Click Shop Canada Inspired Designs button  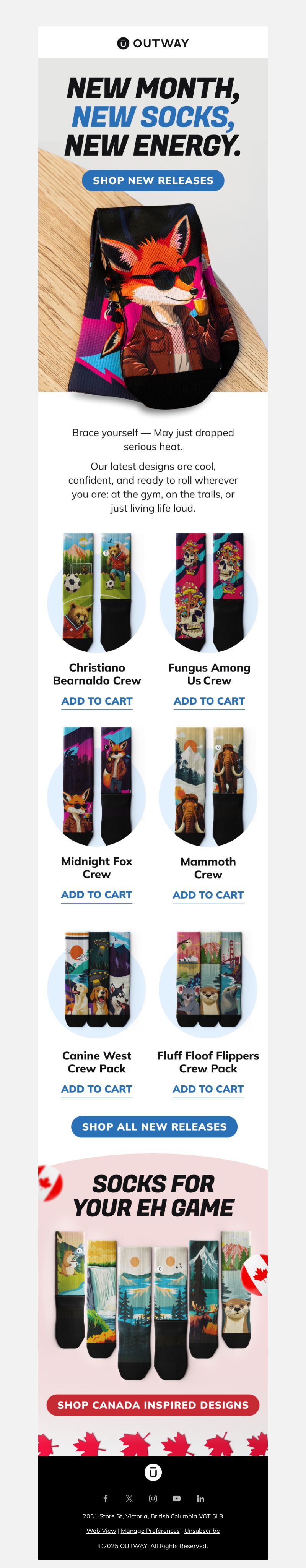(x=153, y=1404)
